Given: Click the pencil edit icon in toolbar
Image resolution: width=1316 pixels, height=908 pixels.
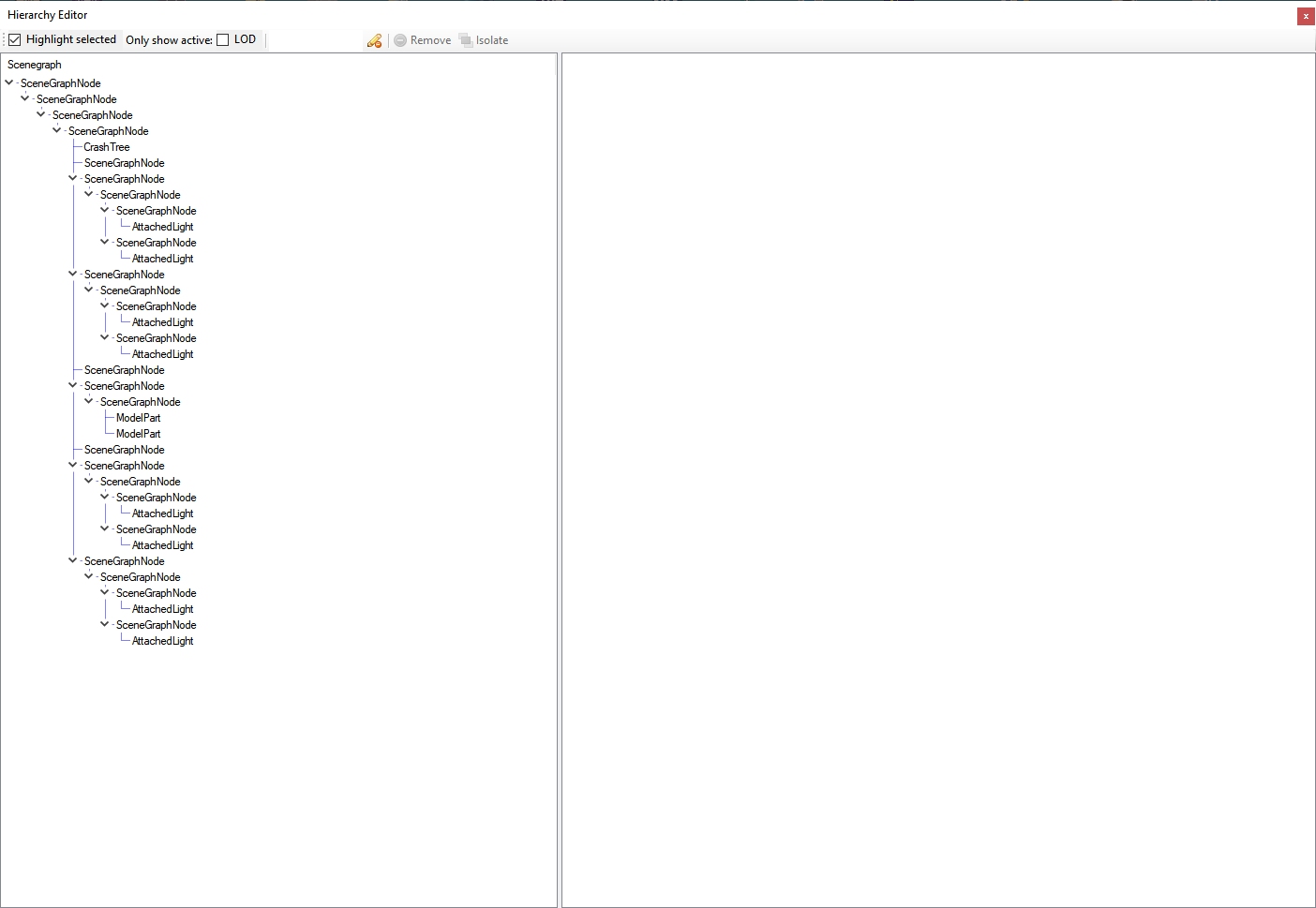Looking at the screenshot, I should (374, 40).
